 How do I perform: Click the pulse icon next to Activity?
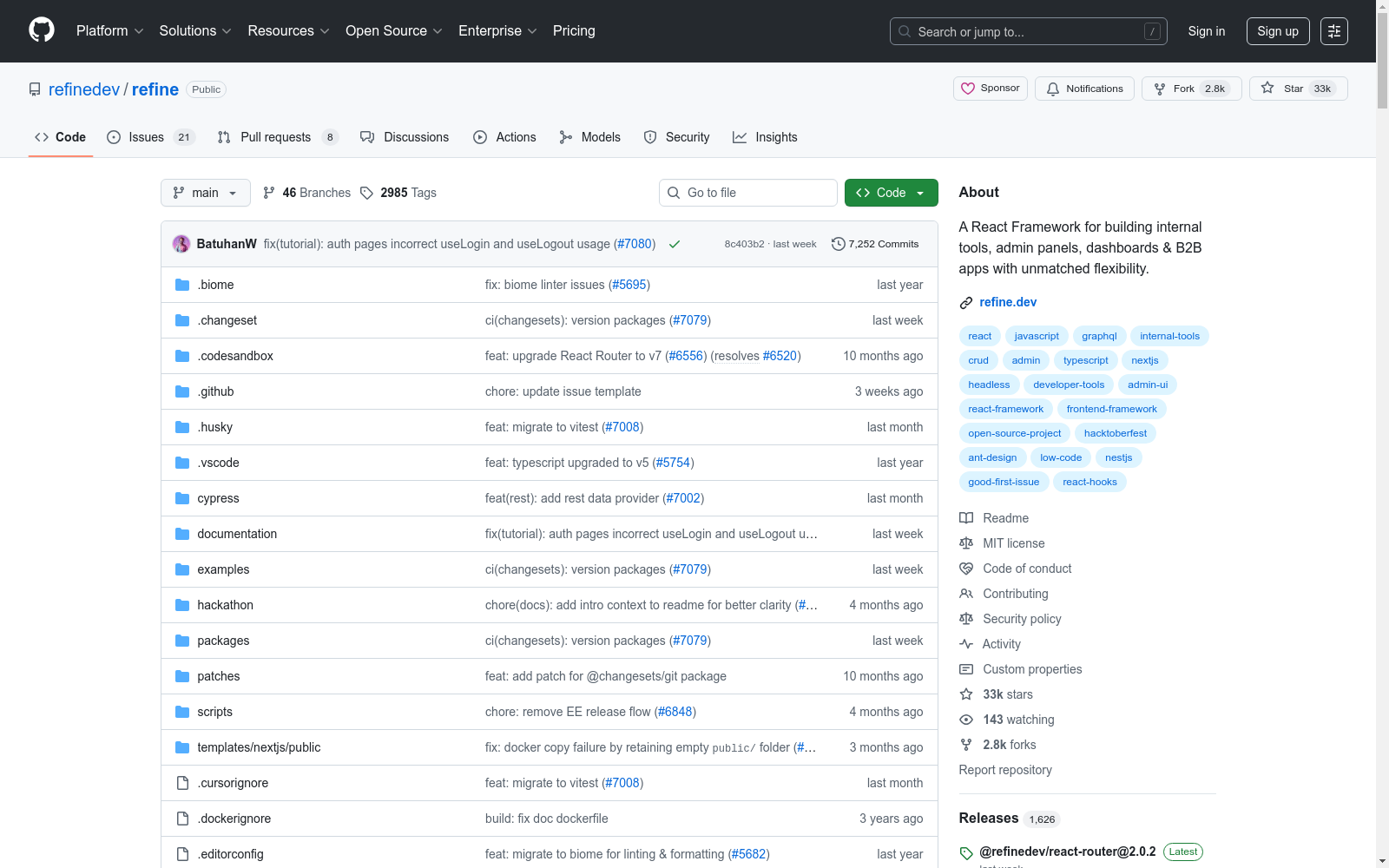tap(966, 644)
